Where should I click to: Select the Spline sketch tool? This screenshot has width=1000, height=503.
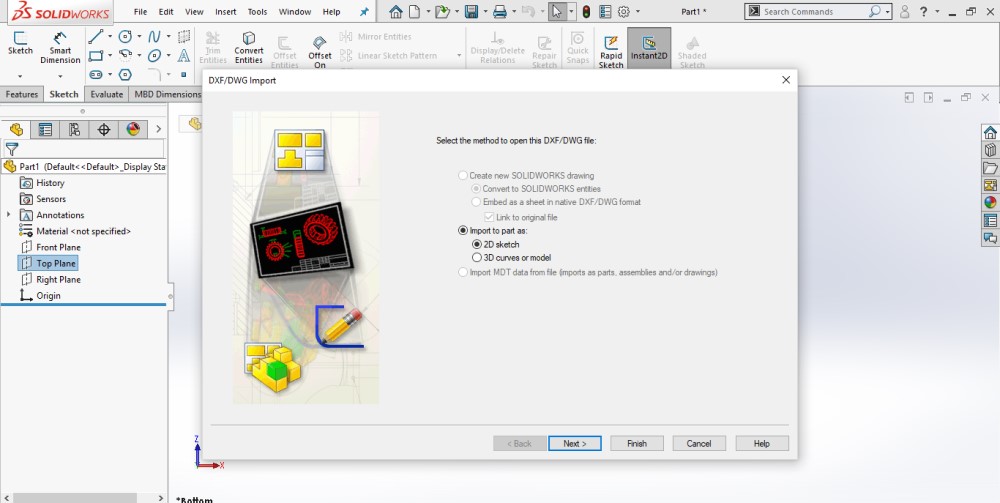point(154,36)
